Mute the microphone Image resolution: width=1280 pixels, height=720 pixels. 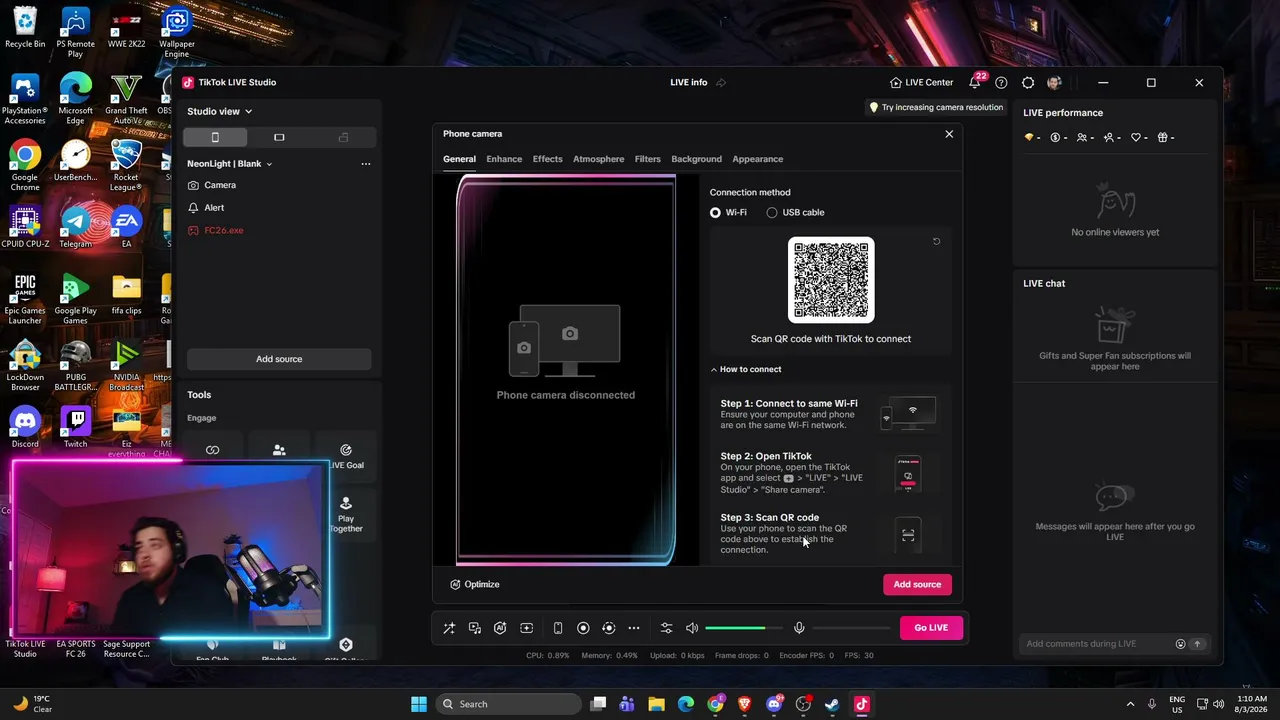799,628
